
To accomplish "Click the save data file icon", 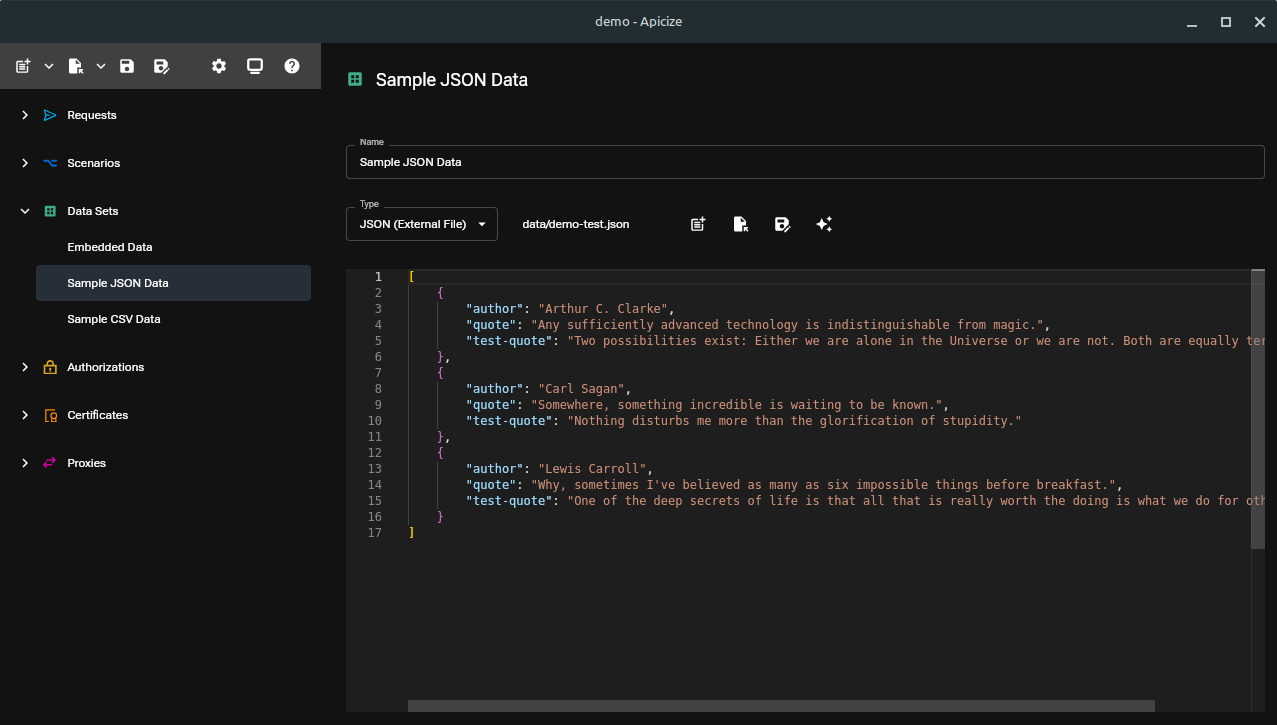I will point(782,224).
